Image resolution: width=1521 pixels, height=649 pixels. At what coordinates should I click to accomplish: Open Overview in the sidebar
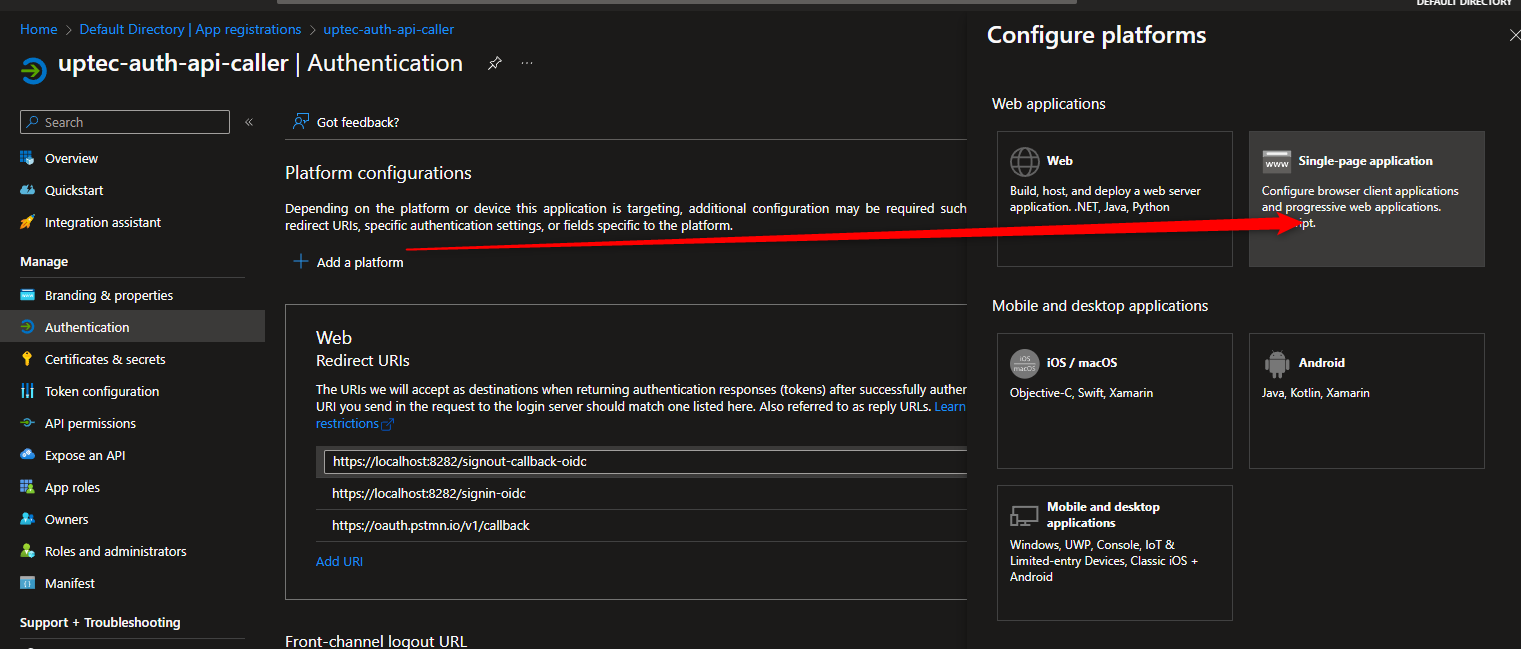[71, 158]
